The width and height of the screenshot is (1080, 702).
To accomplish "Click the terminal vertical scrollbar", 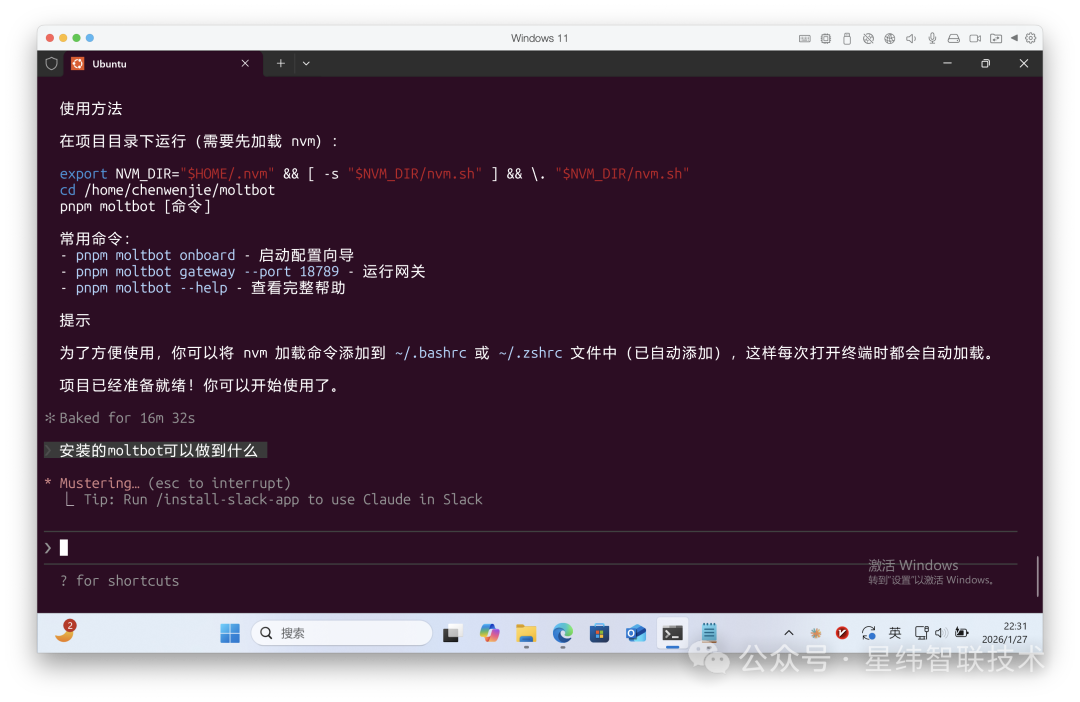I will point(1037,575).
